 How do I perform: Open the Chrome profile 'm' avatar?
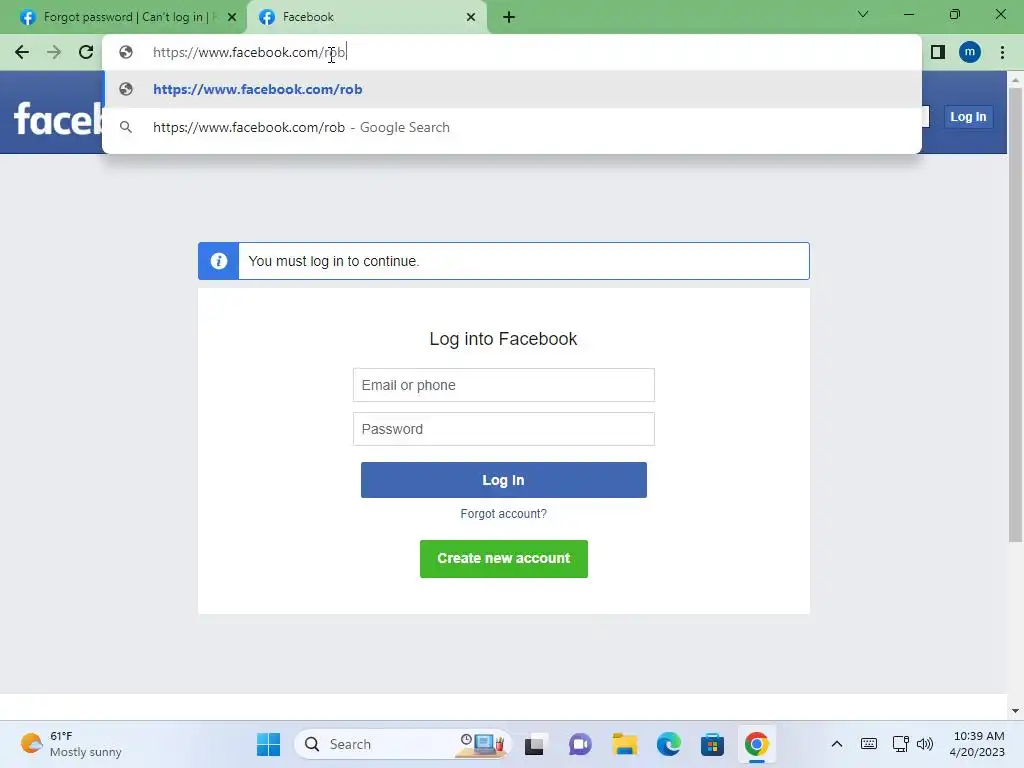tap(970, 52)
